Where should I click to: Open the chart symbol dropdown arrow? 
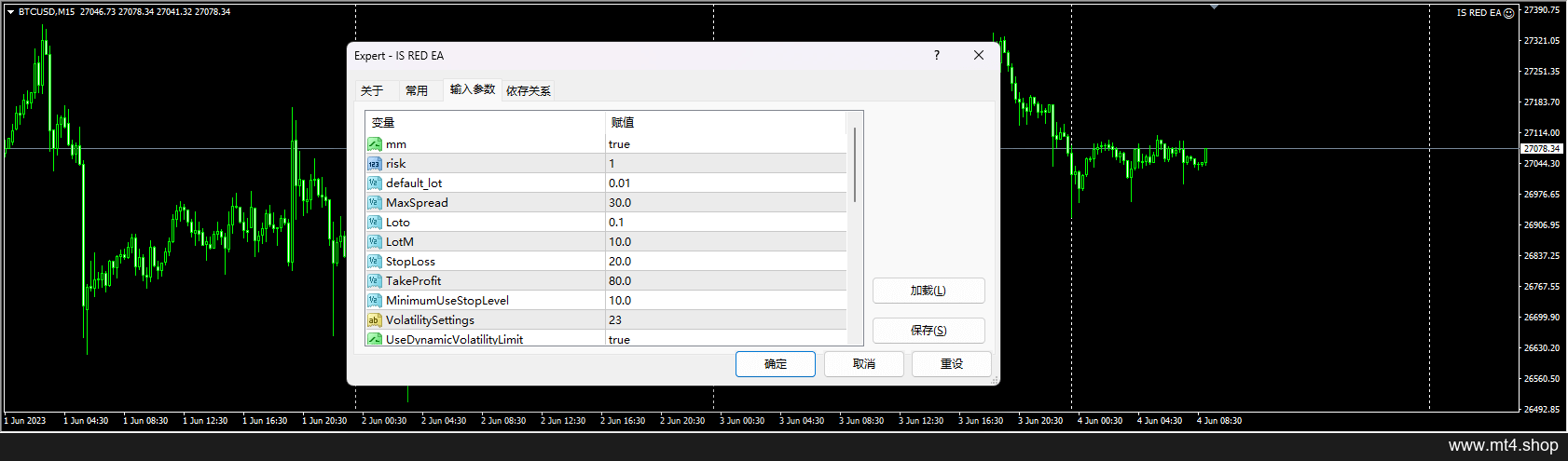pos(11,12)
